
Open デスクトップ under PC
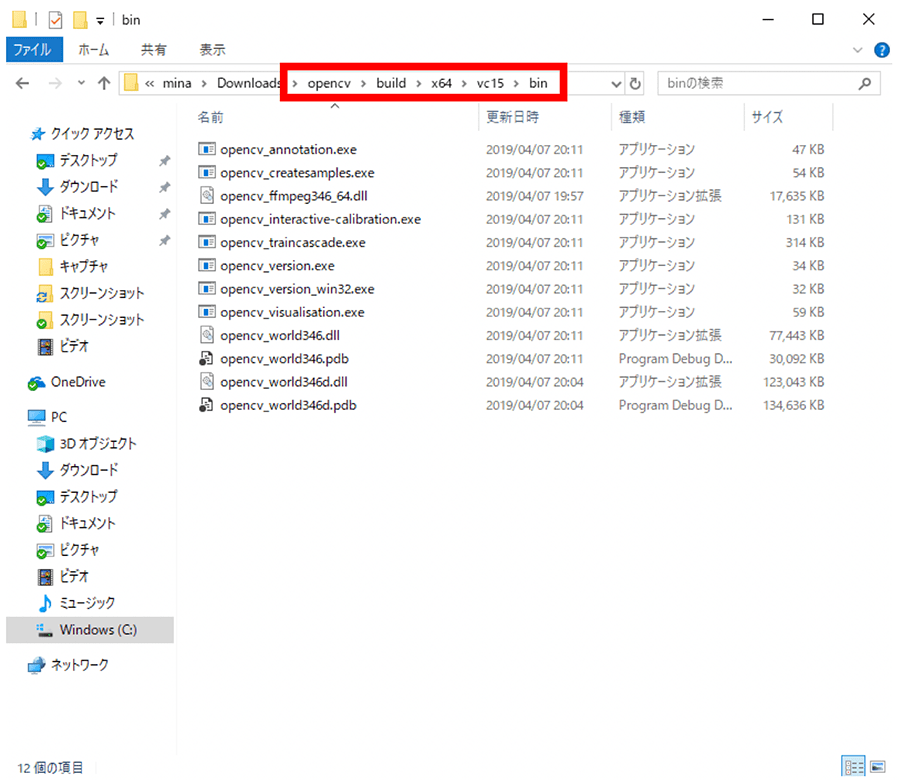[x=77, y=497]
